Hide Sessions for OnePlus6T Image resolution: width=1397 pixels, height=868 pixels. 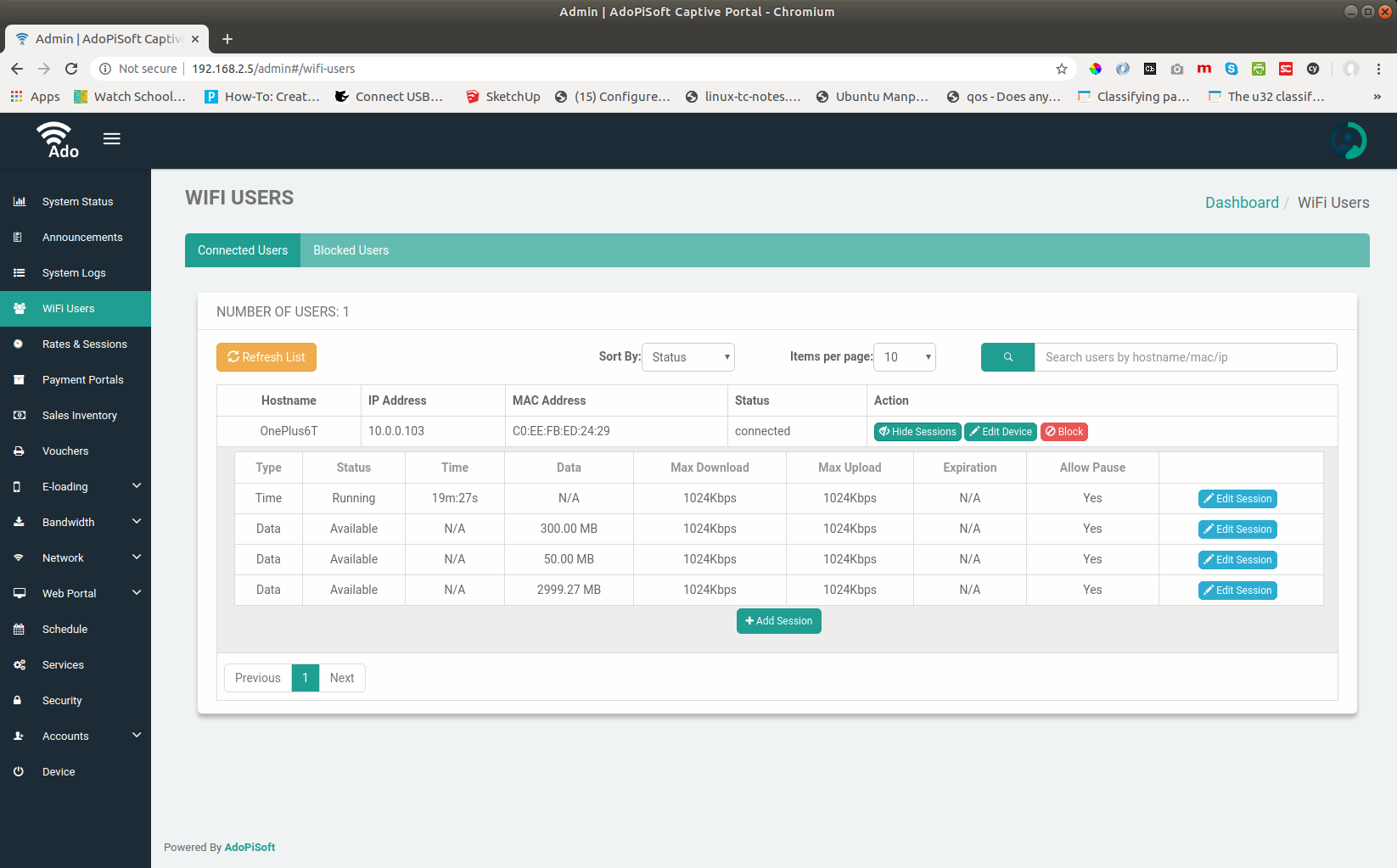pos(917,432)
